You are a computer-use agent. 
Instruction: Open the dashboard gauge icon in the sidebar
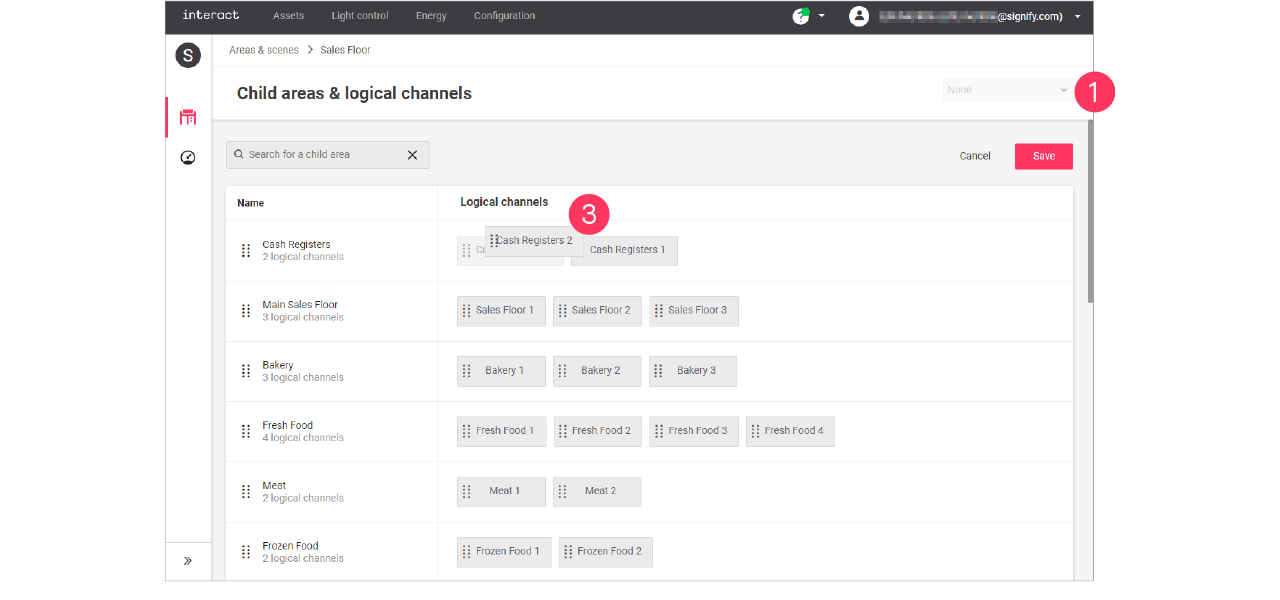click(188, 157)
